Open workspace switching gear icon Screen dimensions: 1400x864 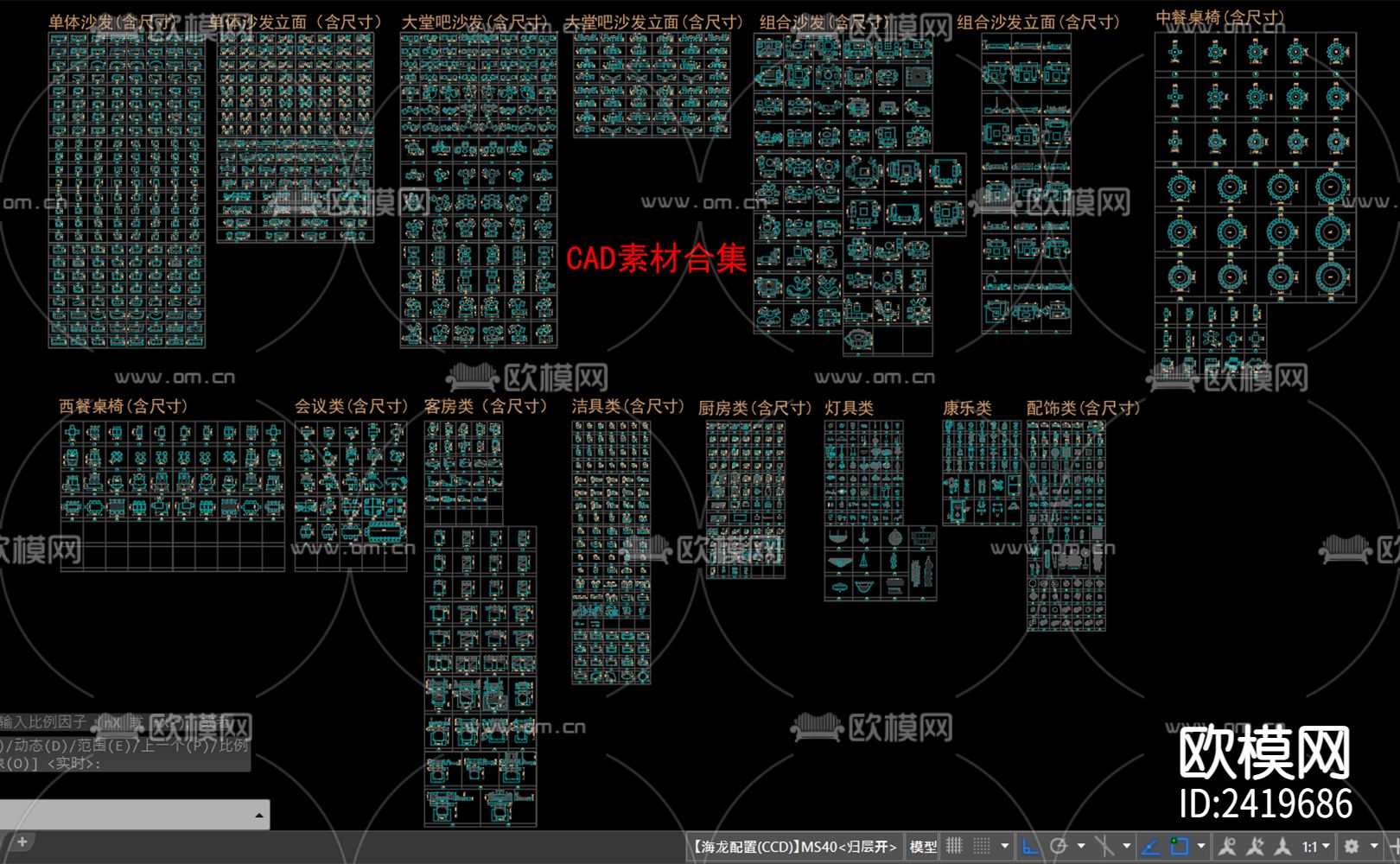[x=1352, y=846]
